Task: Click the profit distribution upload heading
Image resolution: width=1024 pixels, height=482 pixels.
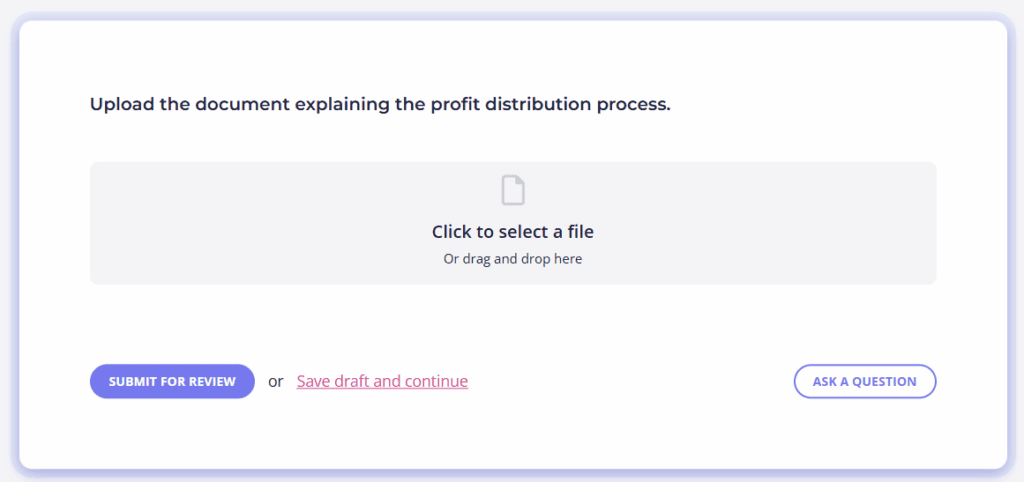Action: (380, 104)
